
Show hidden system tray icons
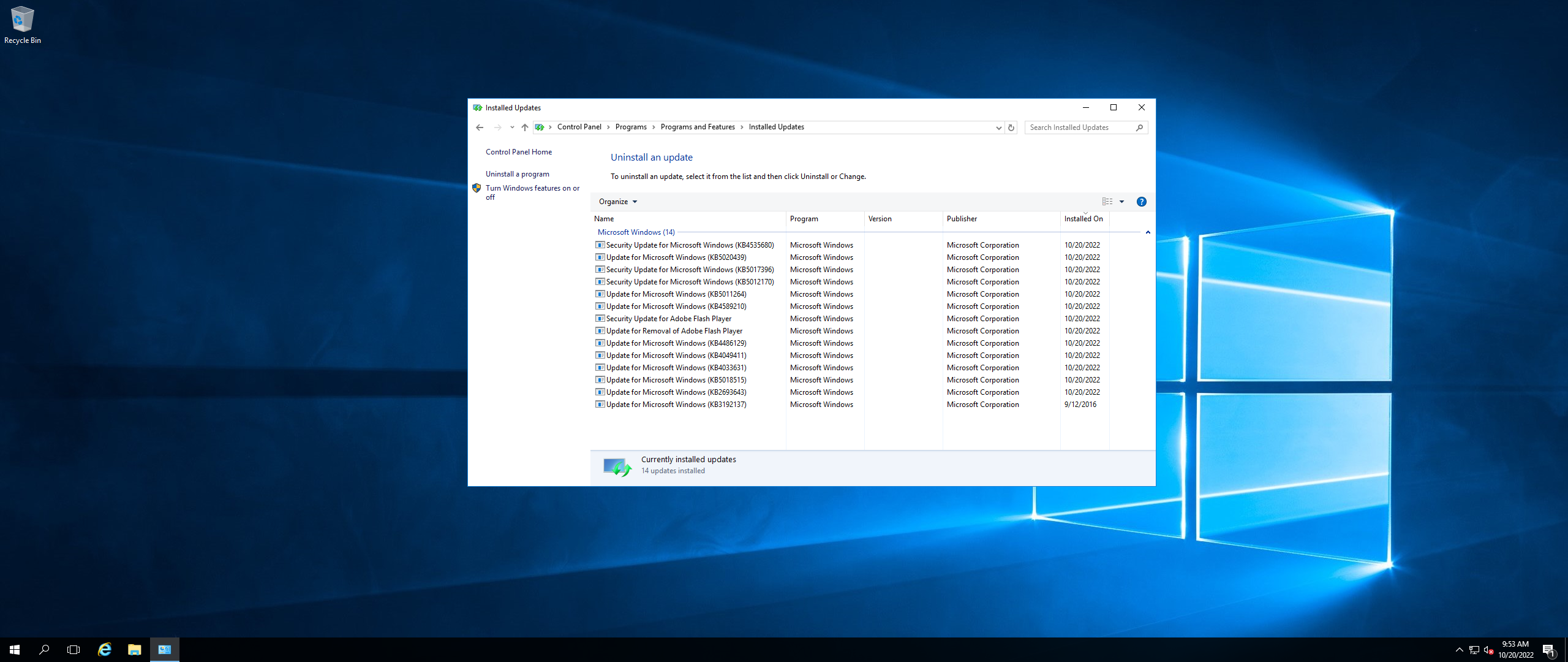coord(1460,650)
